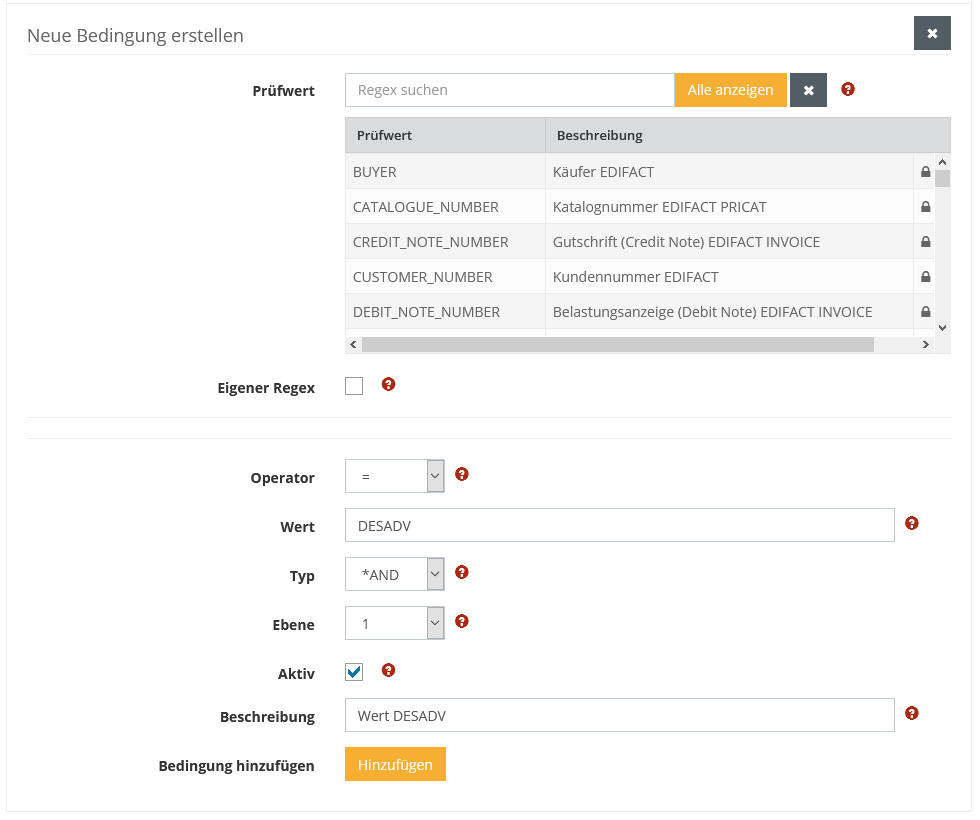Viewport: 980px width, 820px height.
Task: Click the horizontal scrollbar of the Prüfwert table
Action: [617, 344]
